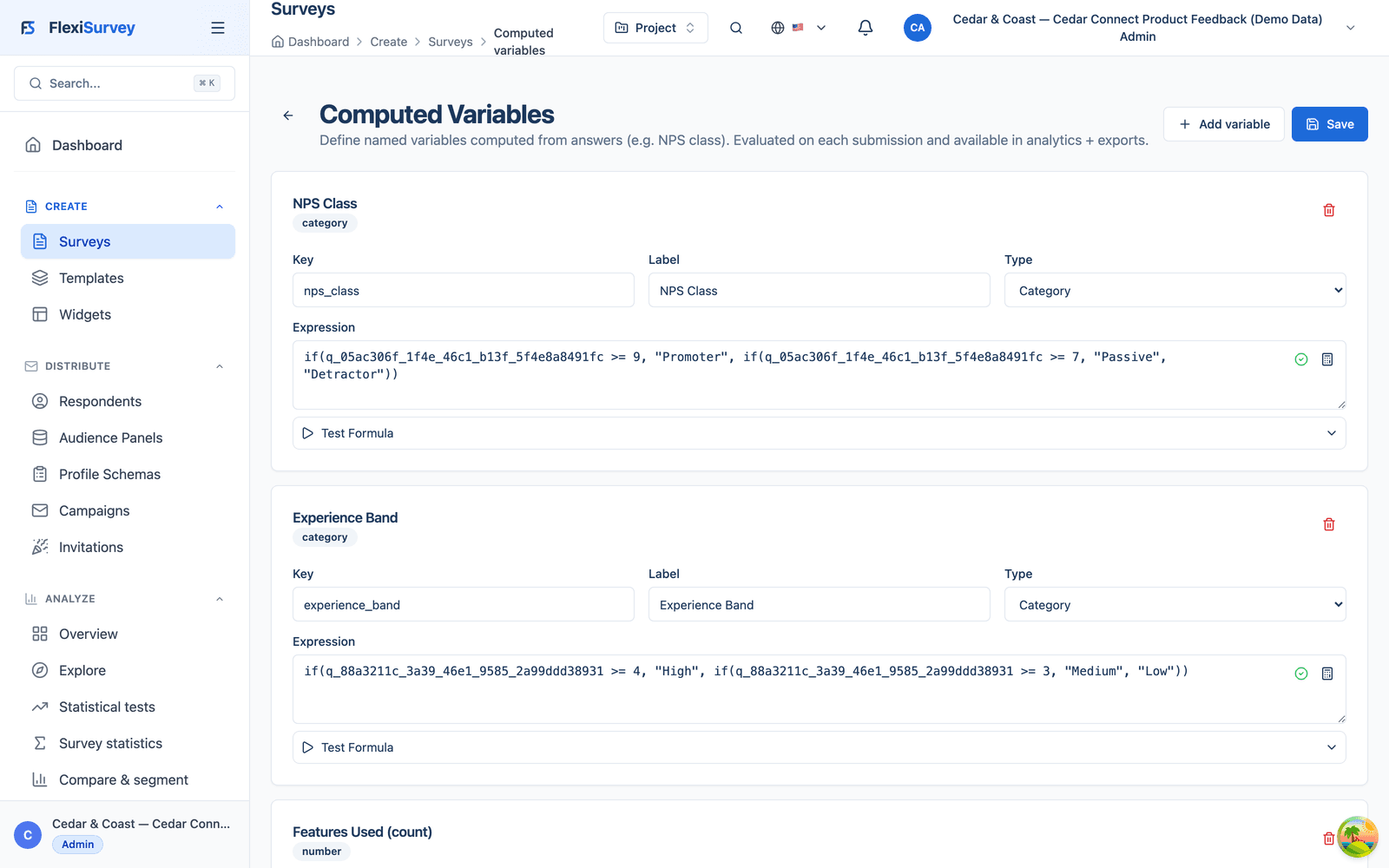Expand Test Formula under NPS Class
The image size is (1389, 868).
tap(820, 433)
